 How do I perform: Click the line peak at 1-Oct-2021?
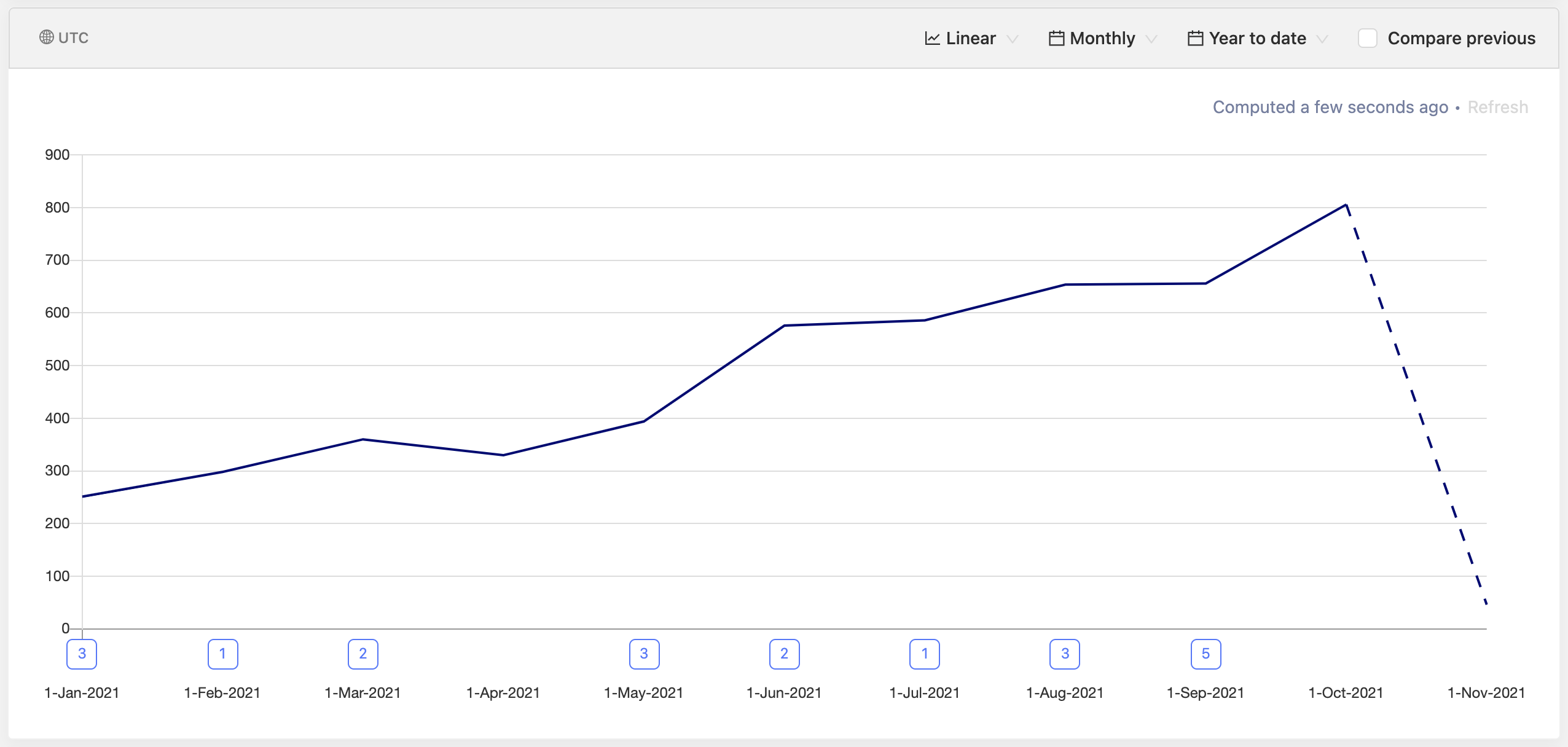pyautogui.click(x=1346, y=205)
